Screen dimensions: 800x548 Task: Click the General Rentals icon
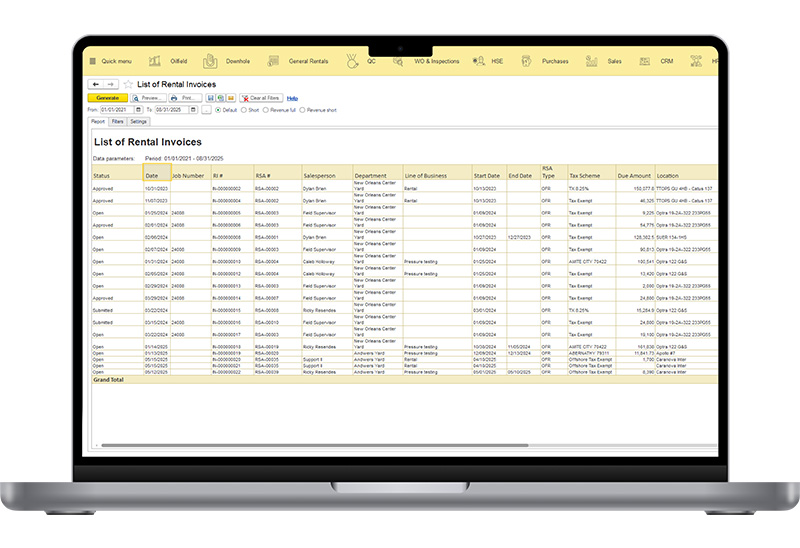pos(268,61)
